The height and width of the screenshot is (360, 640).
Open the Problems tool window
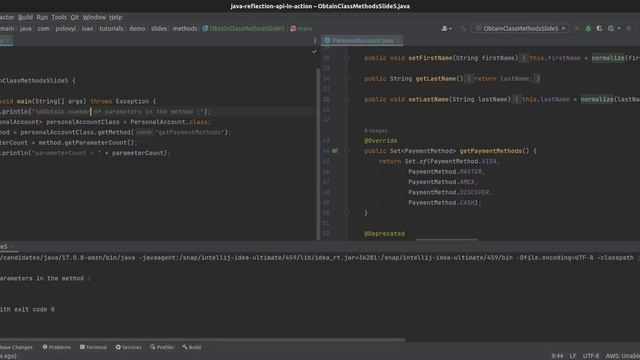57,347
